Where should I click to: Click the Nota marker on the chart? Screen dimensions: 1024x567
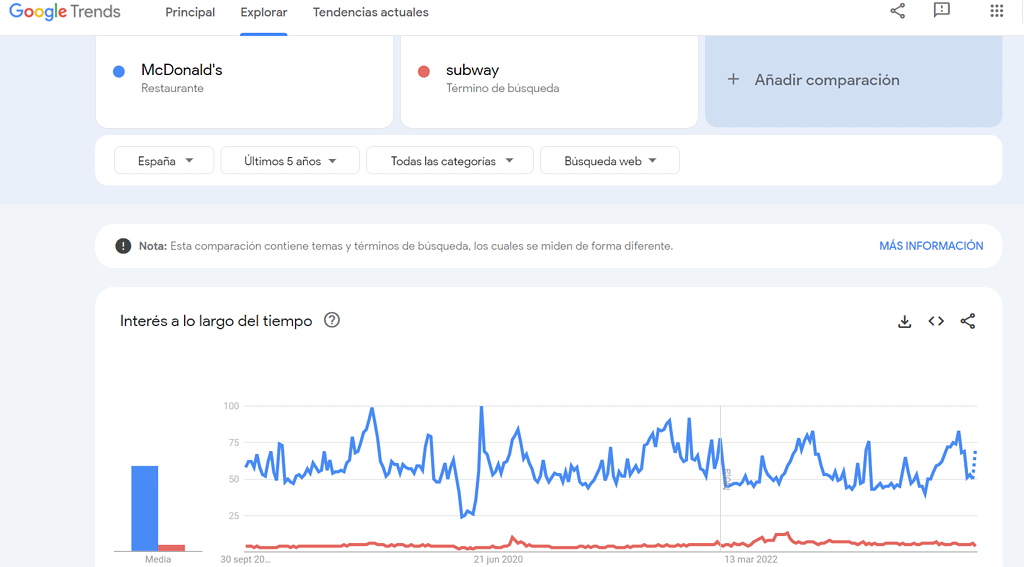726,479
